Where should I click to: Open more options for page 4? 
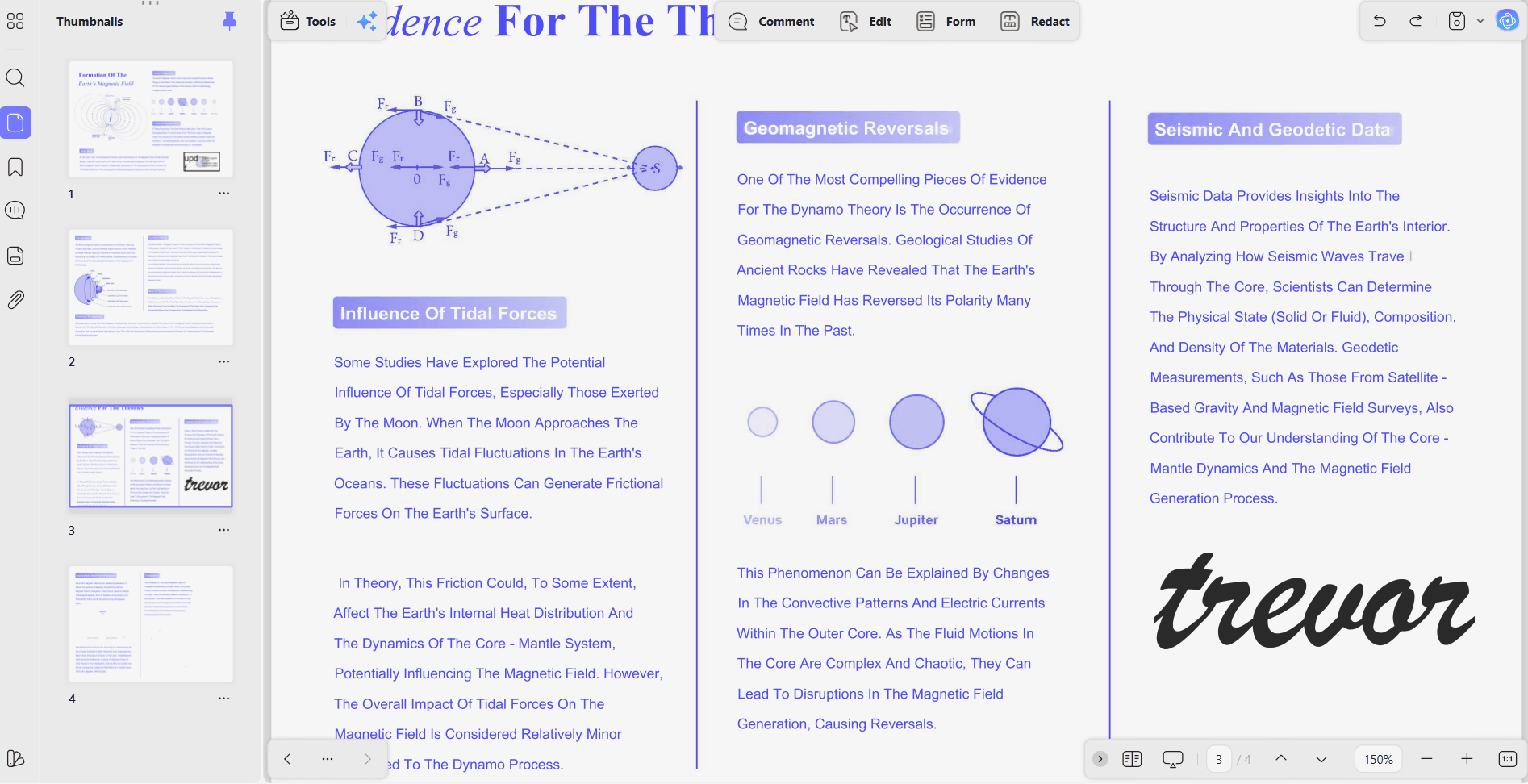[223, 699]
